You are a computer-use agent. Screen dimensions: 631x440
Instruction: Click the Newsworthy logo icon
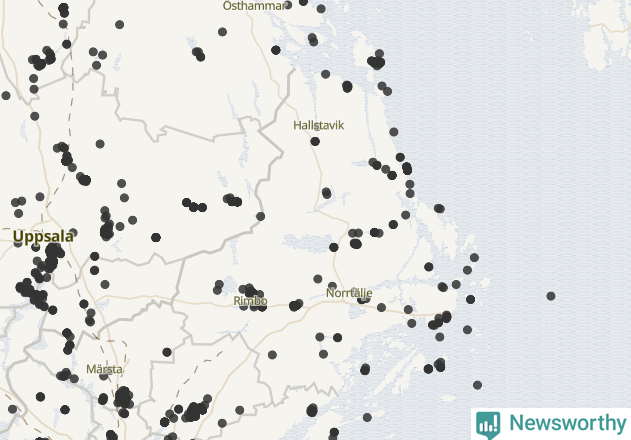point(488,425)
